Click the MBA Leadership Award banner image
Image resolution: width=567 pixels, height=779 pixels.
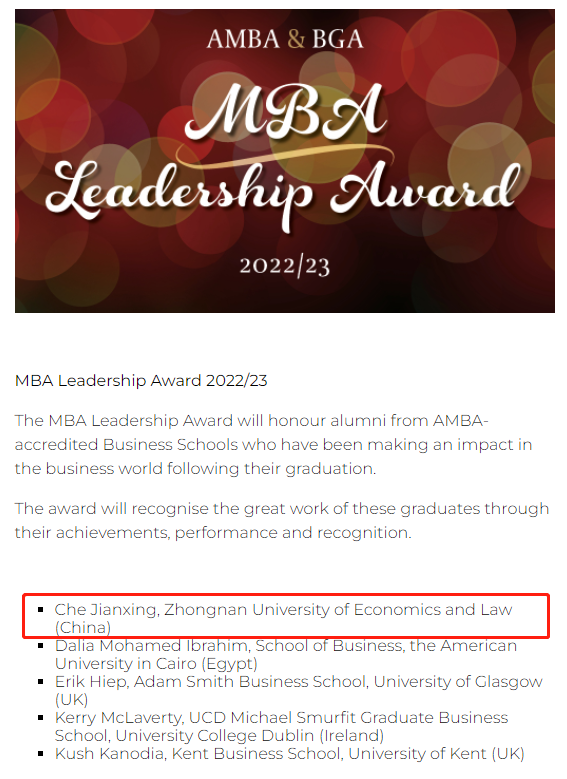[x=285, y=161]
